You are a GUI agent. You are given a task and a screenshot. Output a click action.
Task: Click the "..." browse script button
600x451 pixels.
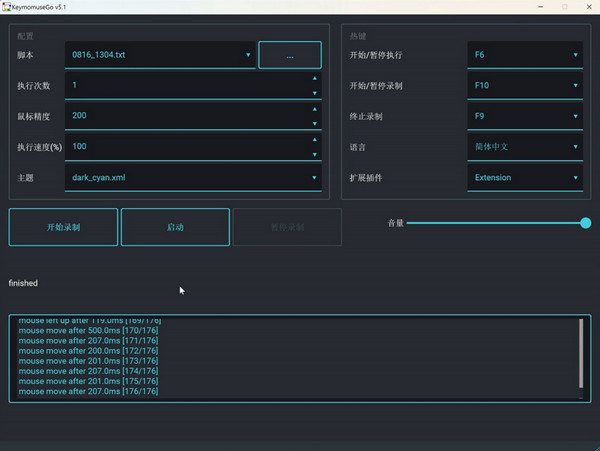coord(290,55)
